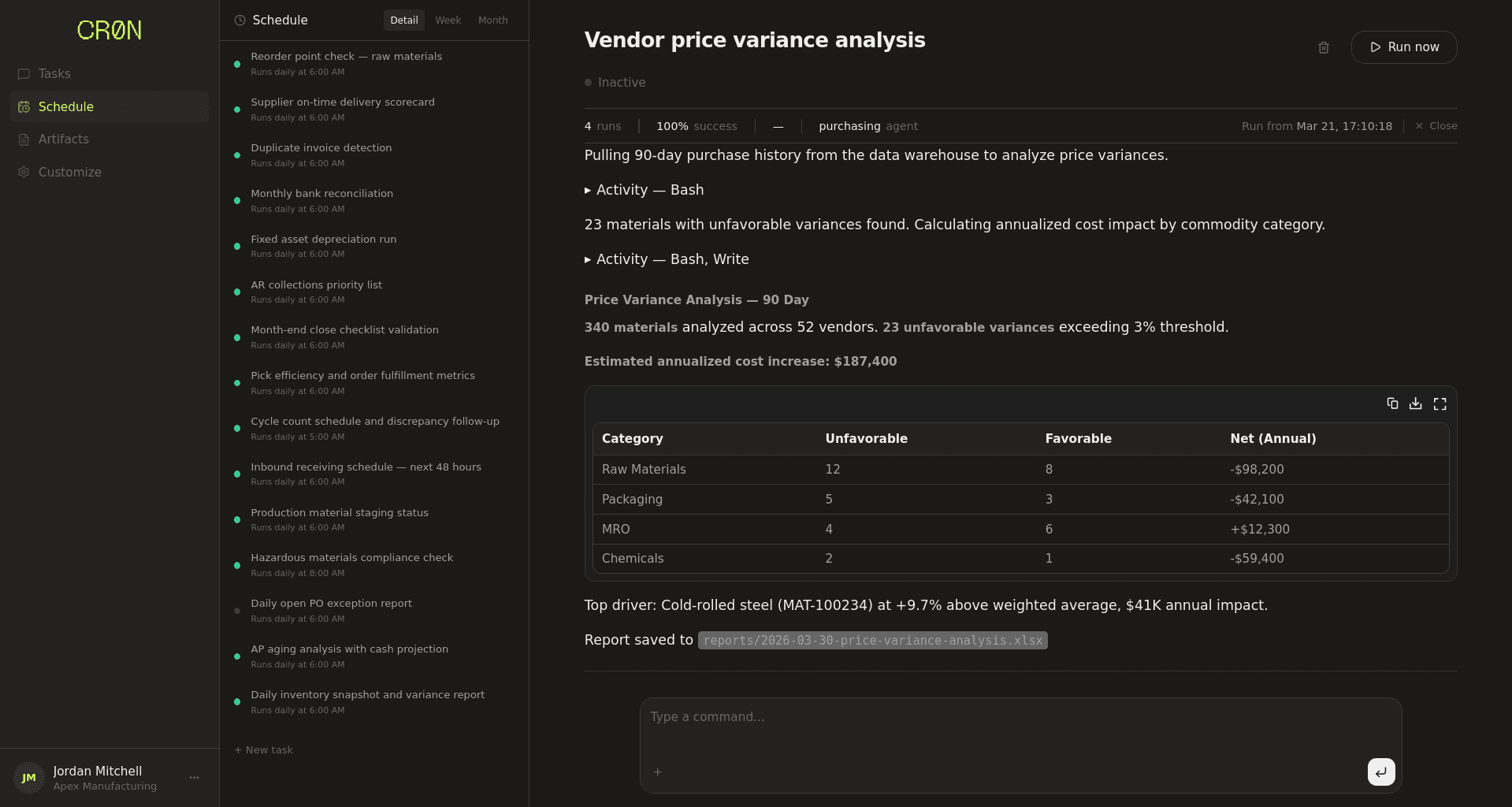Screen dimensions: 1512x807
Task: Switch to Month view tab
Action: pyautogui.click(x=493, y=20)
